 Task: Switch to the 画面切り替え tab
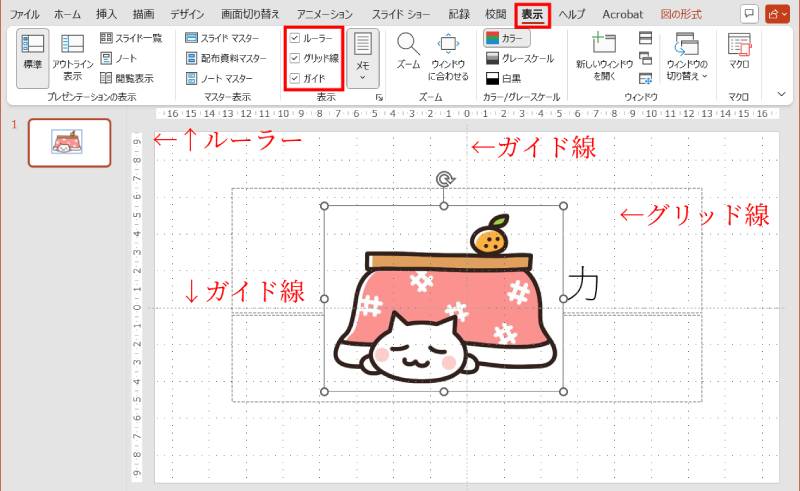tap(250, 14)
